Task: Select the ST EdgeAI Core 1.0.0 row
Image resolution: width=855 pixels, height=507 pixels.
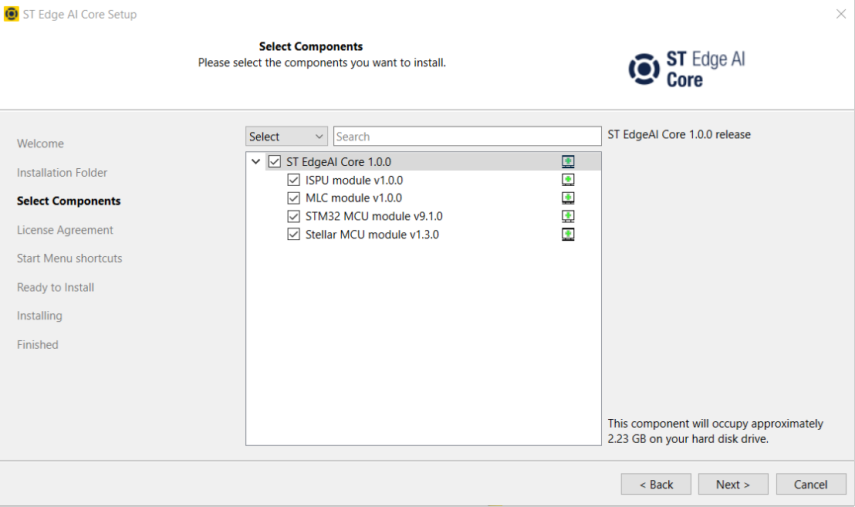Action: coord(423,161)
